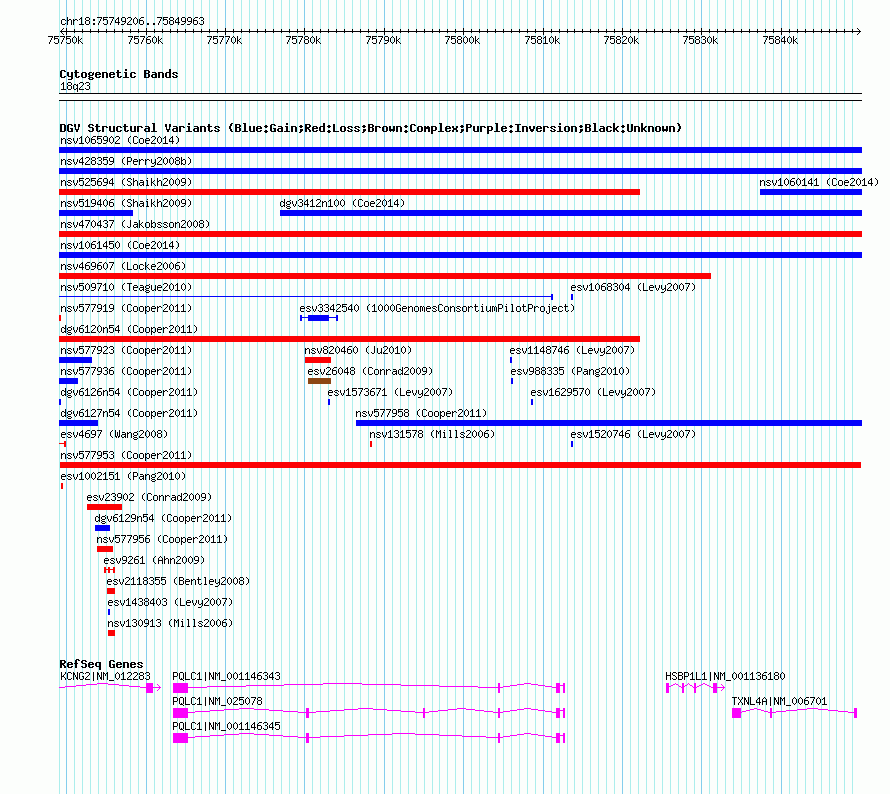Screen dimensions: 890x794
Task: Select the dgv3412n100 (Coe2014) blue bar
Action: (x=571, y=213)
